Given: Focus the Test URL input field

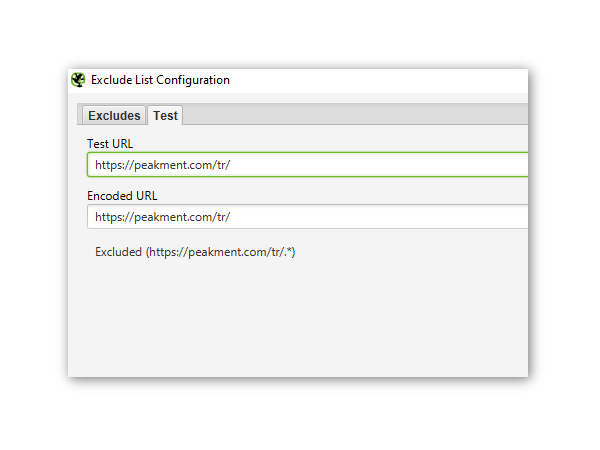Looking at the screenshot, I should pos(380,165).
